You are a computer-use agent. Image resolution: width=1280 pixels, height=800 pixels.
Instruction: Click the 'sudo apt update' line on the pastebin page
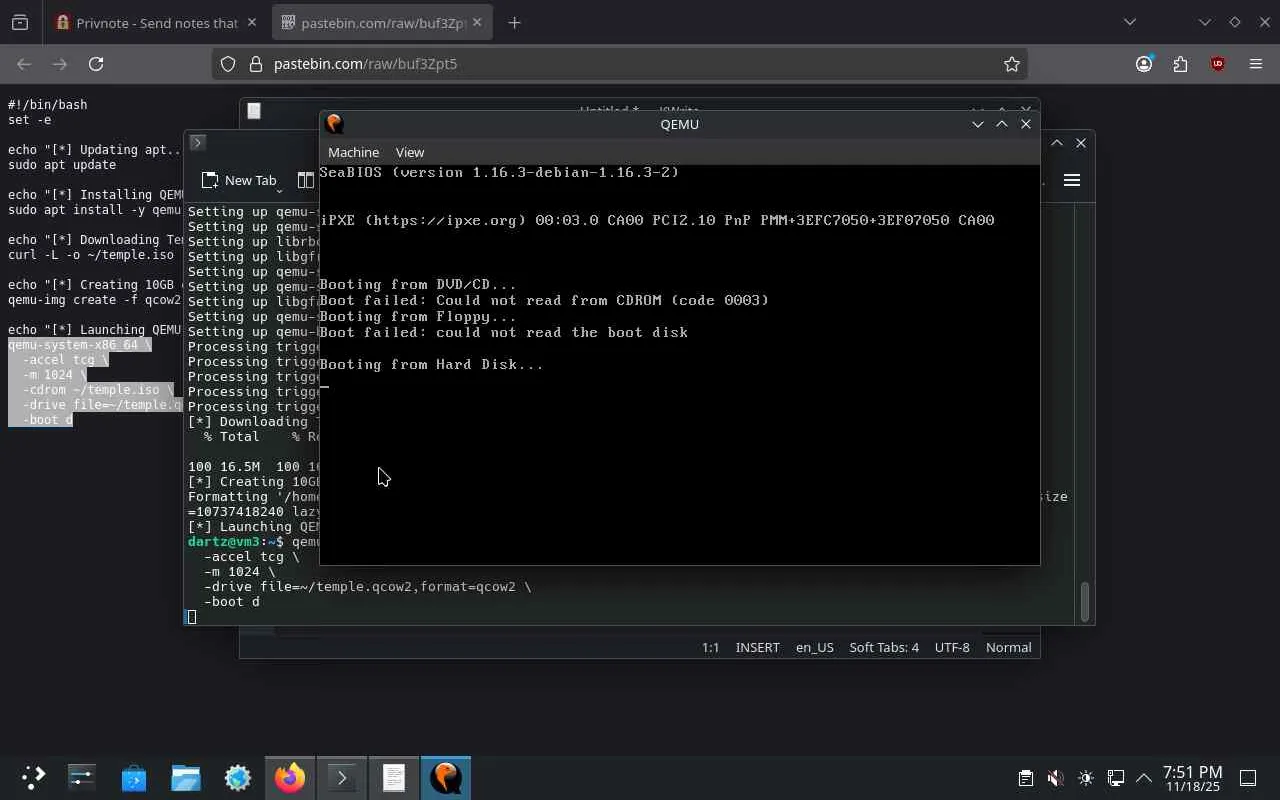coord(62,165)
